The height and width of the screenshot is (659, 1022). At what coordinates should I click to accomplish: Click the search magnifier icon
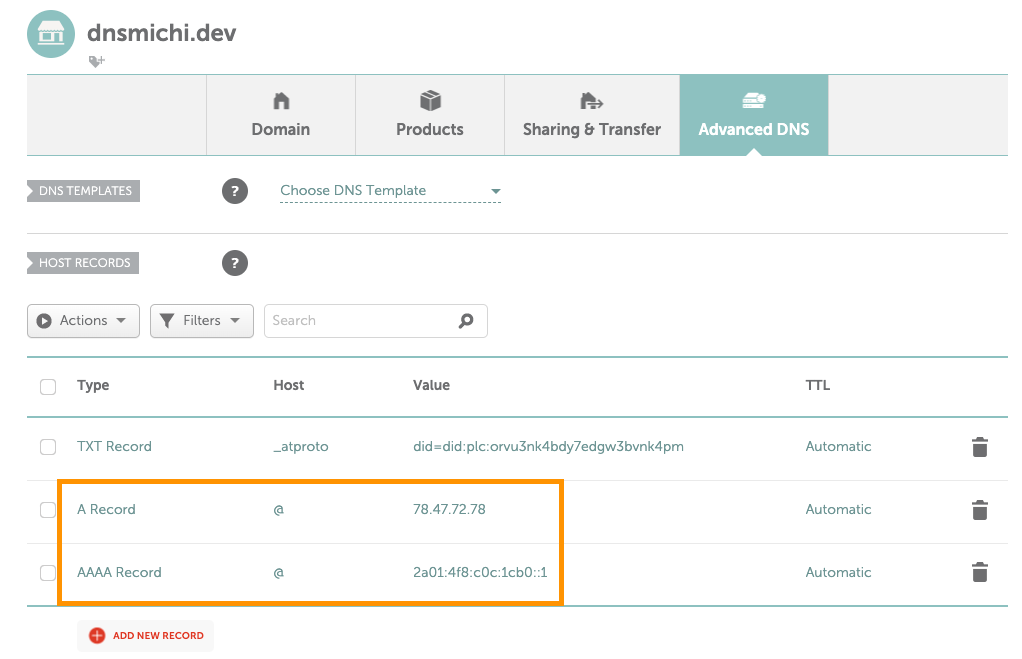coord(466,321)
